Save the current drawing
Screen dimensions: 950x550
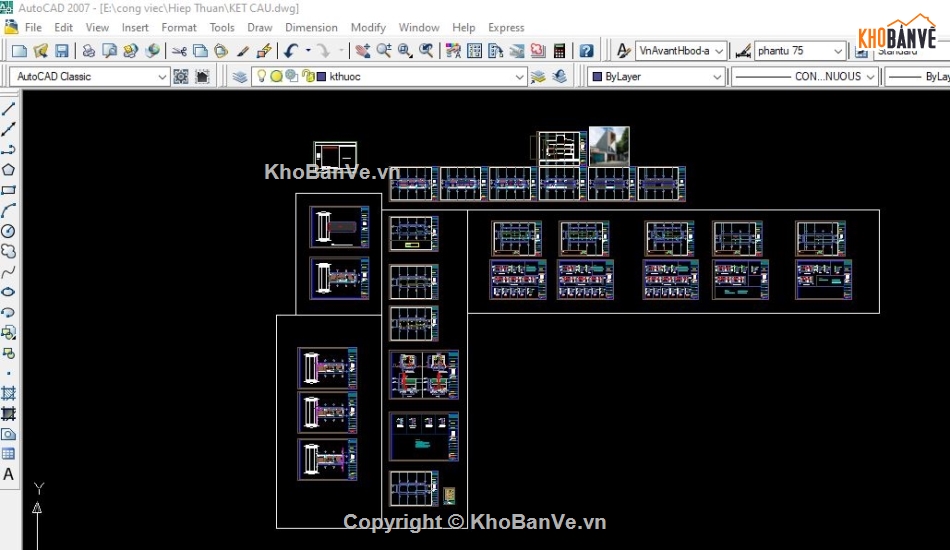click(x=62, y=51)
